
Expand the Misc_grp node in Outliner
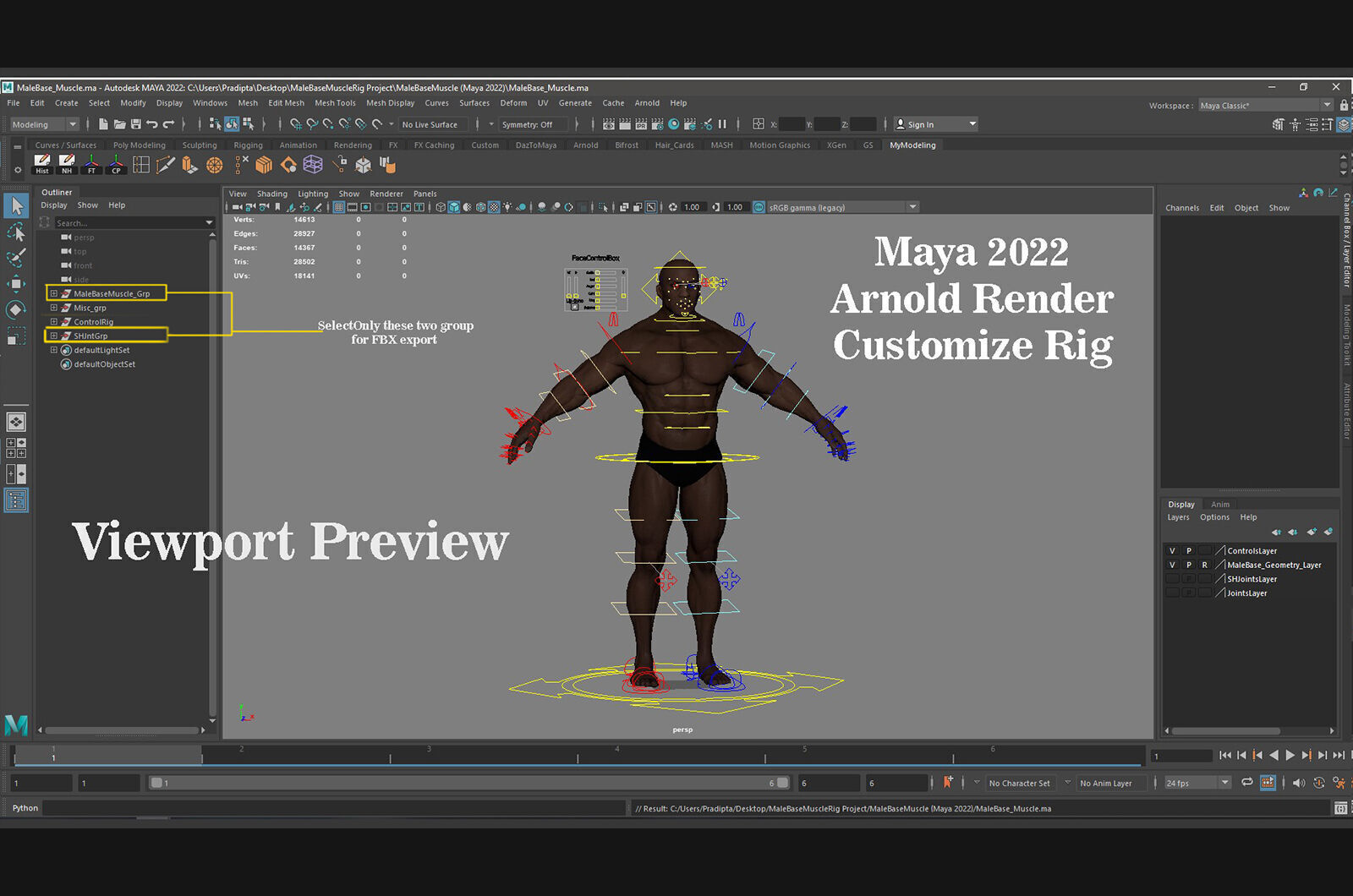[x=53, y=308]
